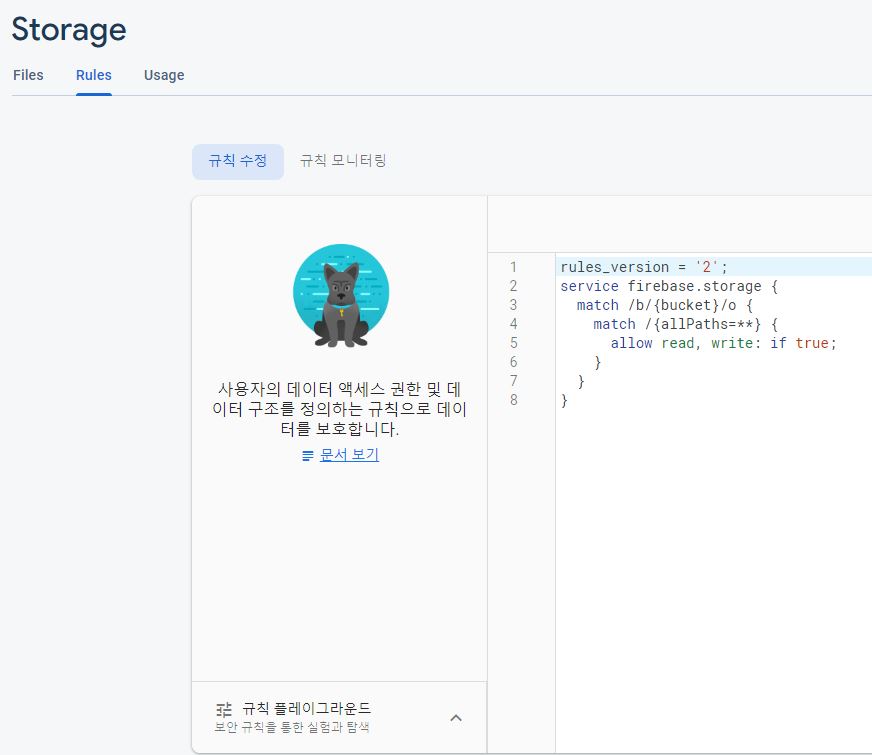The width and height of the screenshot is (872, 755).
Task: Click the 사용자의 데이터 액세스 권한 description text
Action: pos(339,409)
